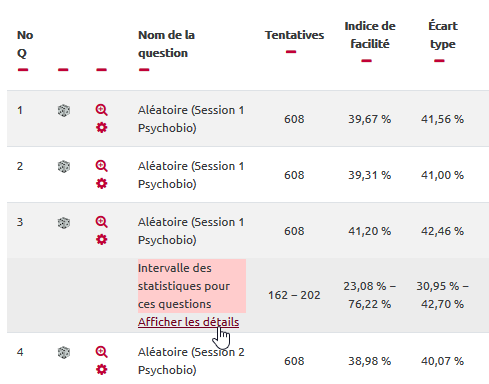Preview question 3 with magnifier icon
Viewport: 489px width, 384px height.
pos(102,222)
